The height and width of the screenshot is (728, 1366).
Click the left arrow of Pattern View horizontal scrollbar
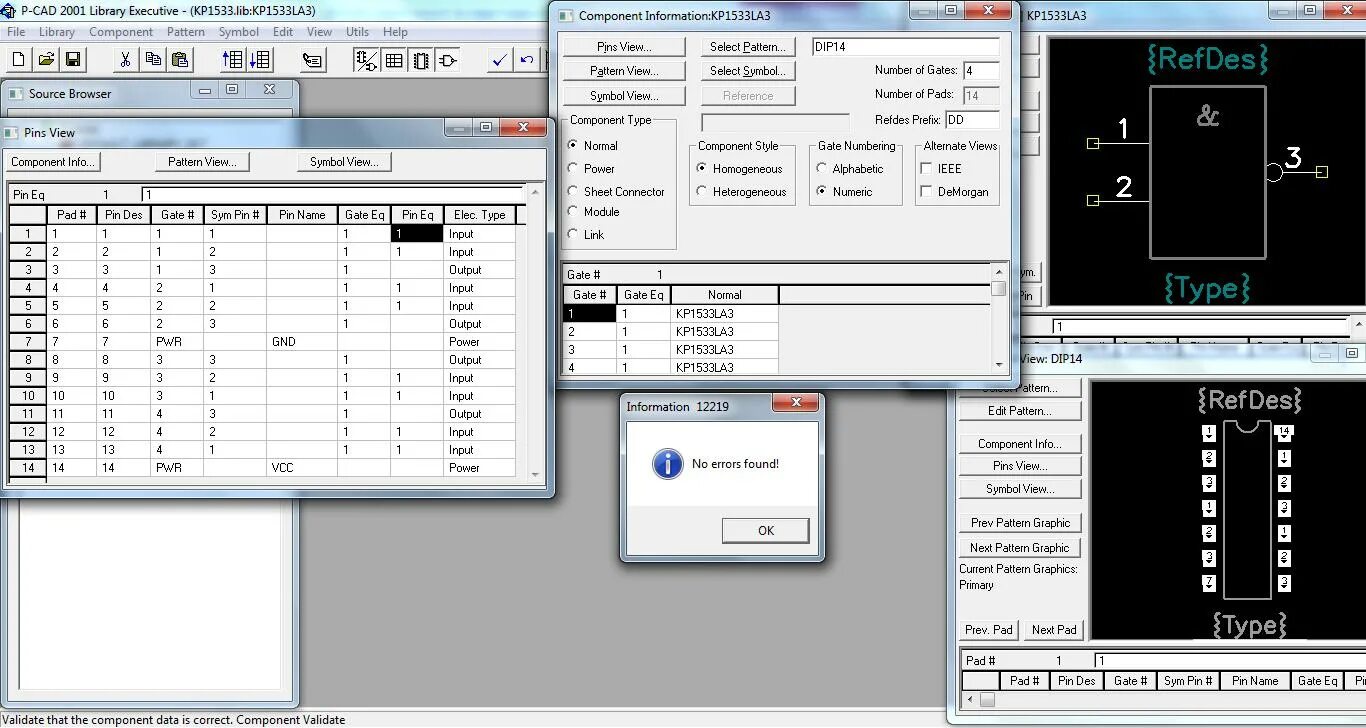pos(969,700)
